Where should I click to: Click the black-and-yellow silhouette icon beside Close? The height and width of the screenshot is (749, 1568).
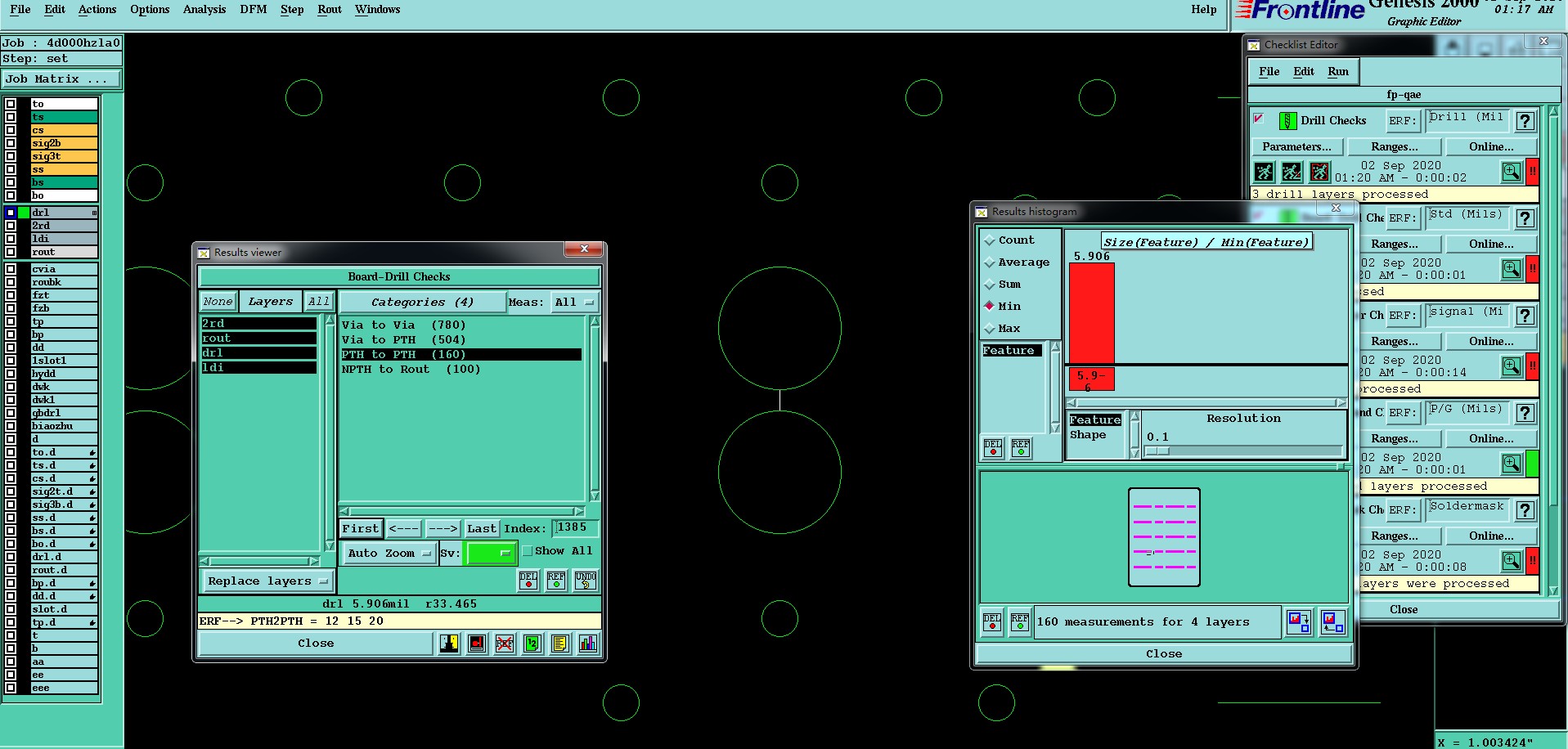point(449,644)
